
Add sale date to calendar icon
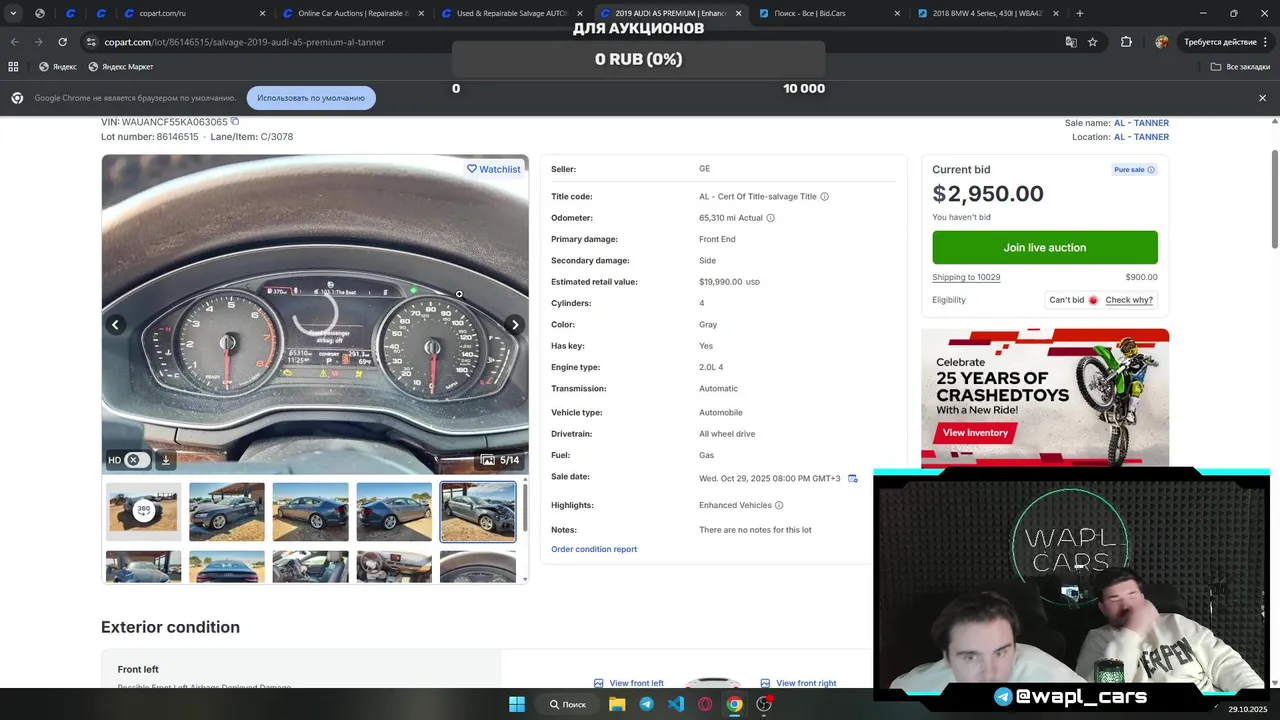pyautogui.click(x=853, y=479)
